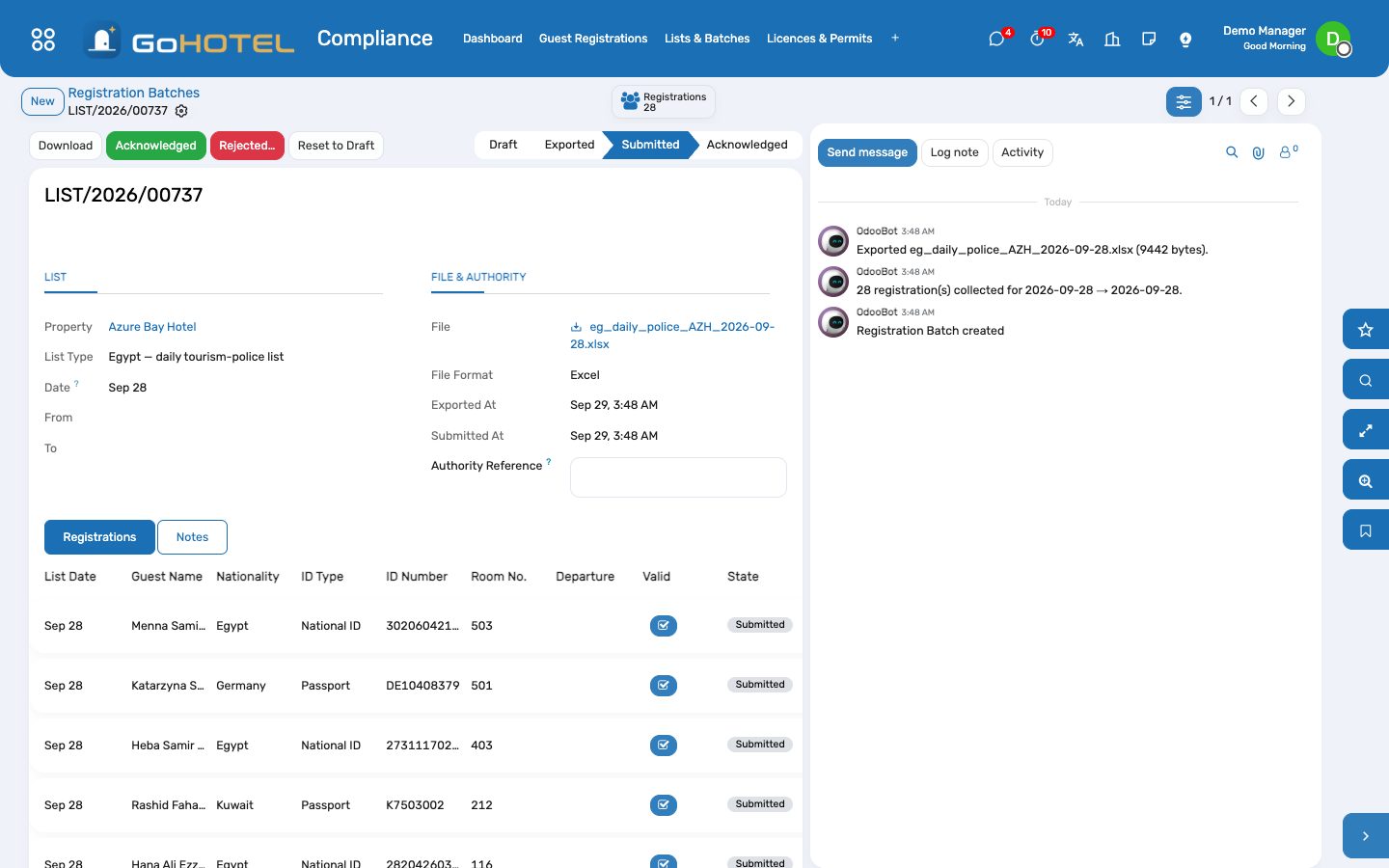
Task: Search messages in chatter with magnifier icon
Action: pos(1232,152)
